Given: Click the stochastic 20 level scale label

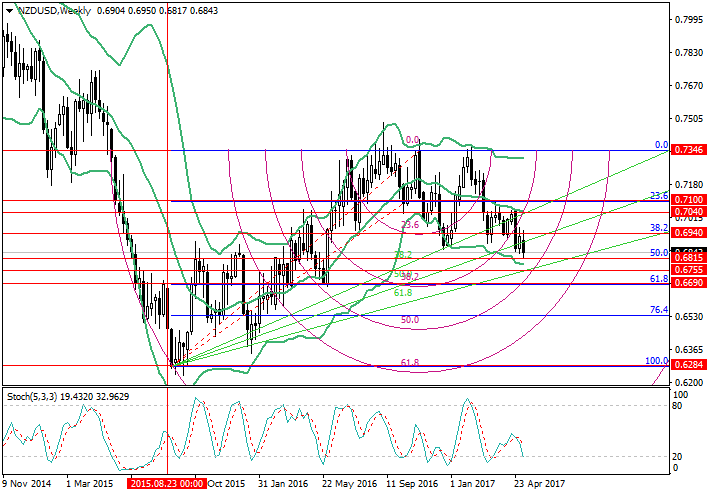Looking at the screenshot, I should tap(677, 457).
